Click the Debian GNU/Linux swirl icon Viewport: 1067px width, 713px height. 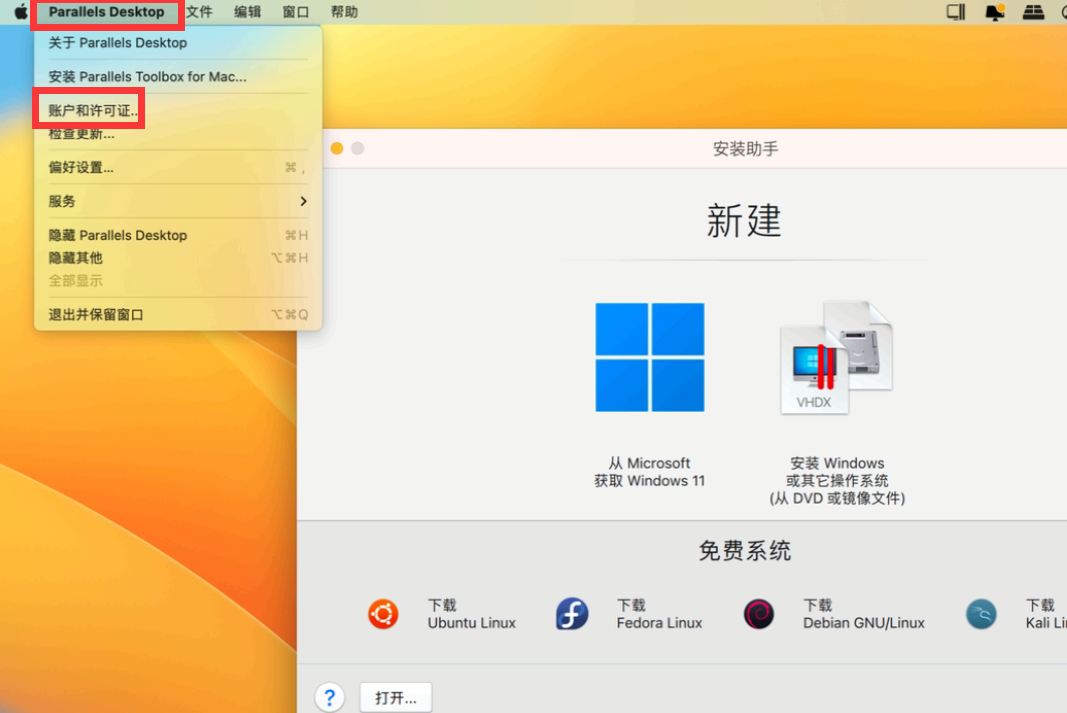[759, 613]
